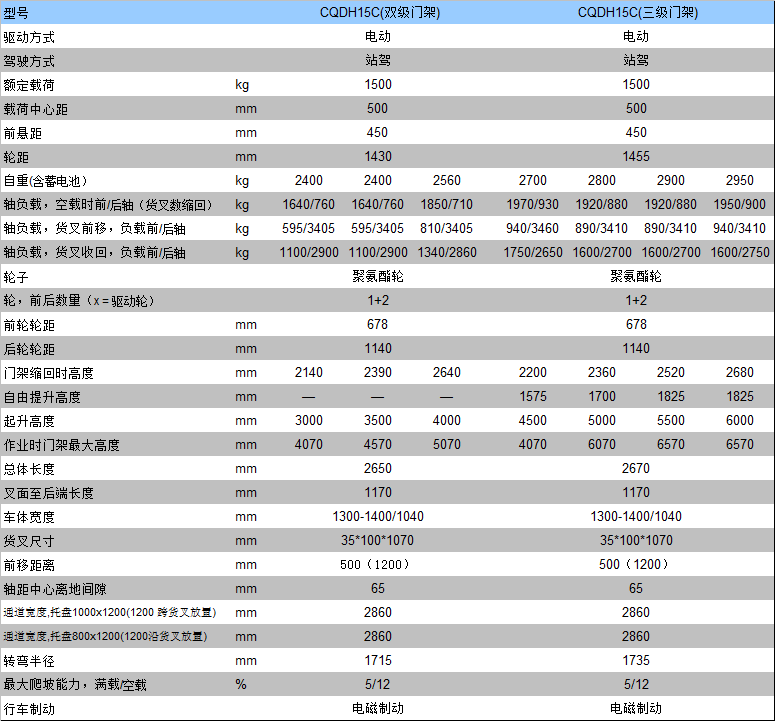Select the 型号 header cell
Image resolution: width=775 pixels, height=721 pixels.
(17, 13)
